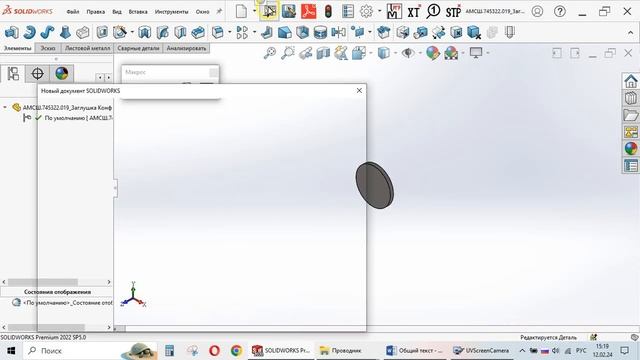Select the По умолчанию configuration row
640x360 pixels.
click(67, 118)
